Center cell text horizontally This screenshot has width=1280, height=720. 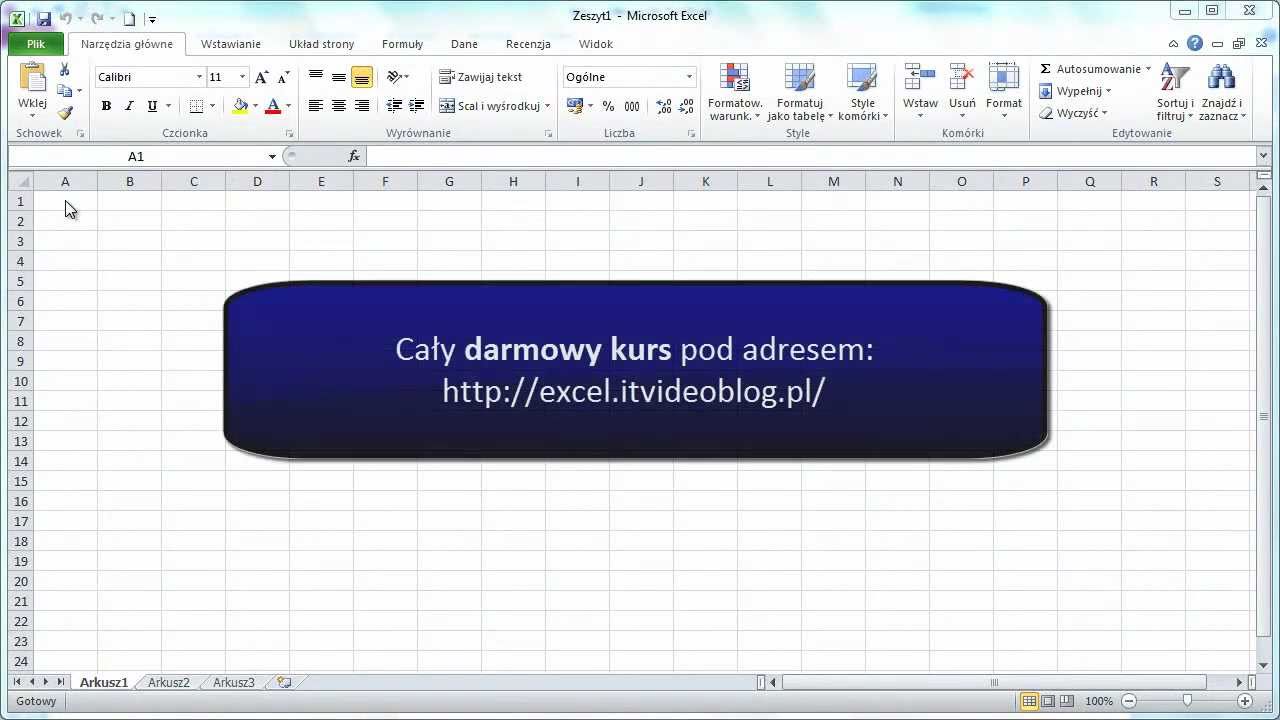click(339, 106)
